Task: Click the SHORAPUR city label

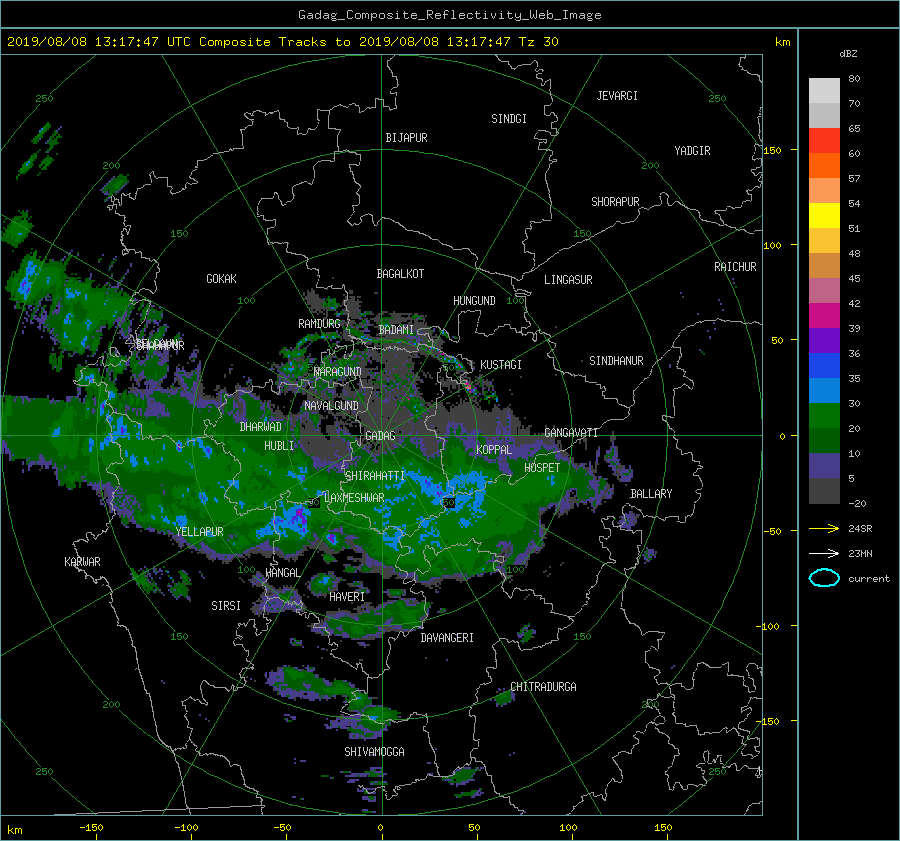Action: pyautogui.click(x=615, y=202)
